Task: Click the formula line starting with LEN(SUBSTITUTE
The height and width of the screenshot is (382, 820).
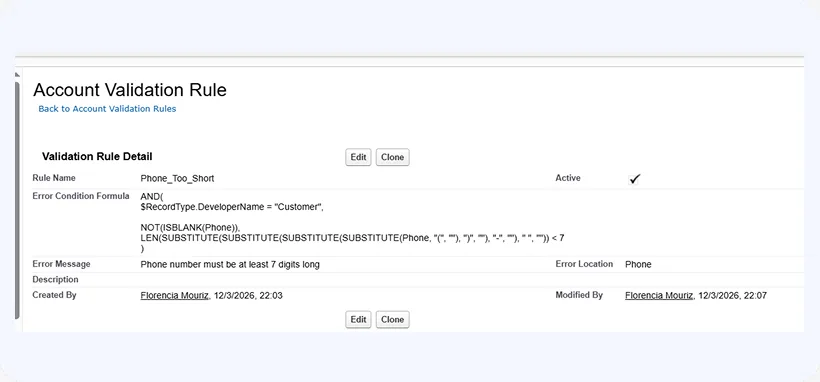Action: 352,238
